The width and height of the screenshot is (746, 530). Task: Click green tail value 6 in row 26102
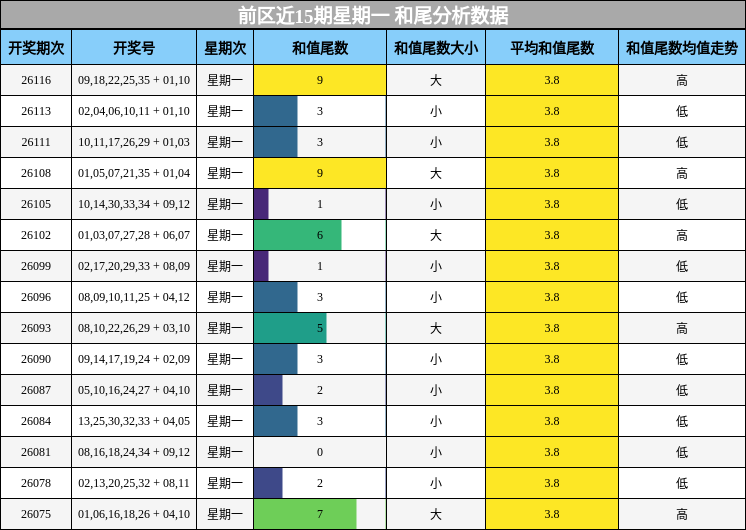click(x=320, y=235)
